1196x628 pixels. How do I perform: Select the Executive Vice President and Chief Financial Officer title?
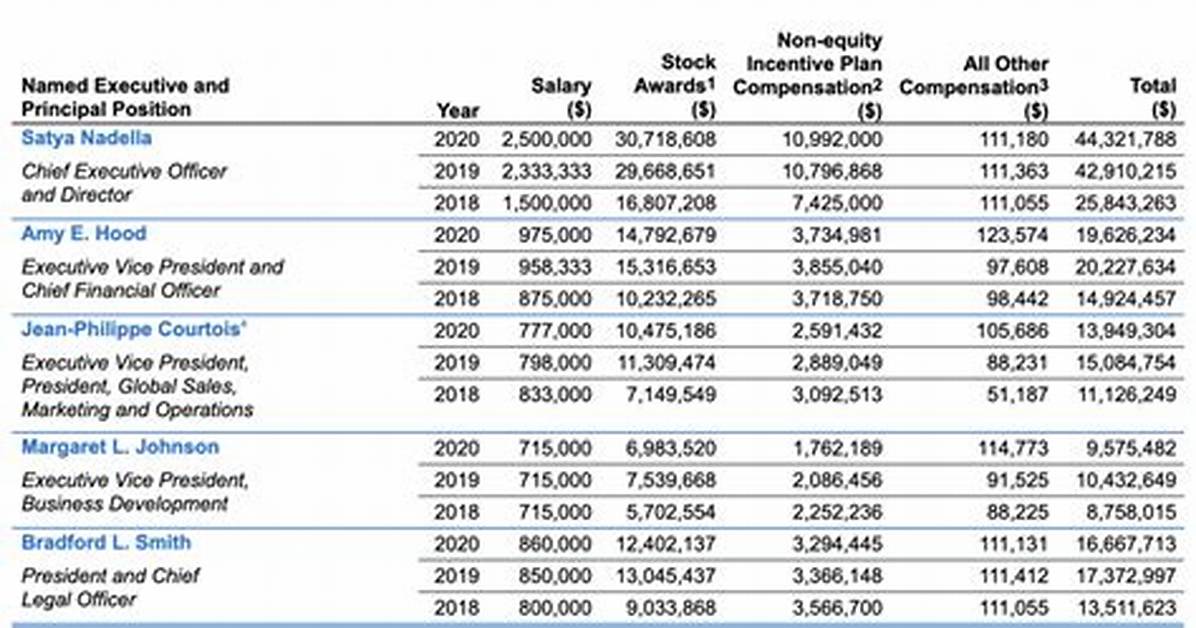[153, 279]
